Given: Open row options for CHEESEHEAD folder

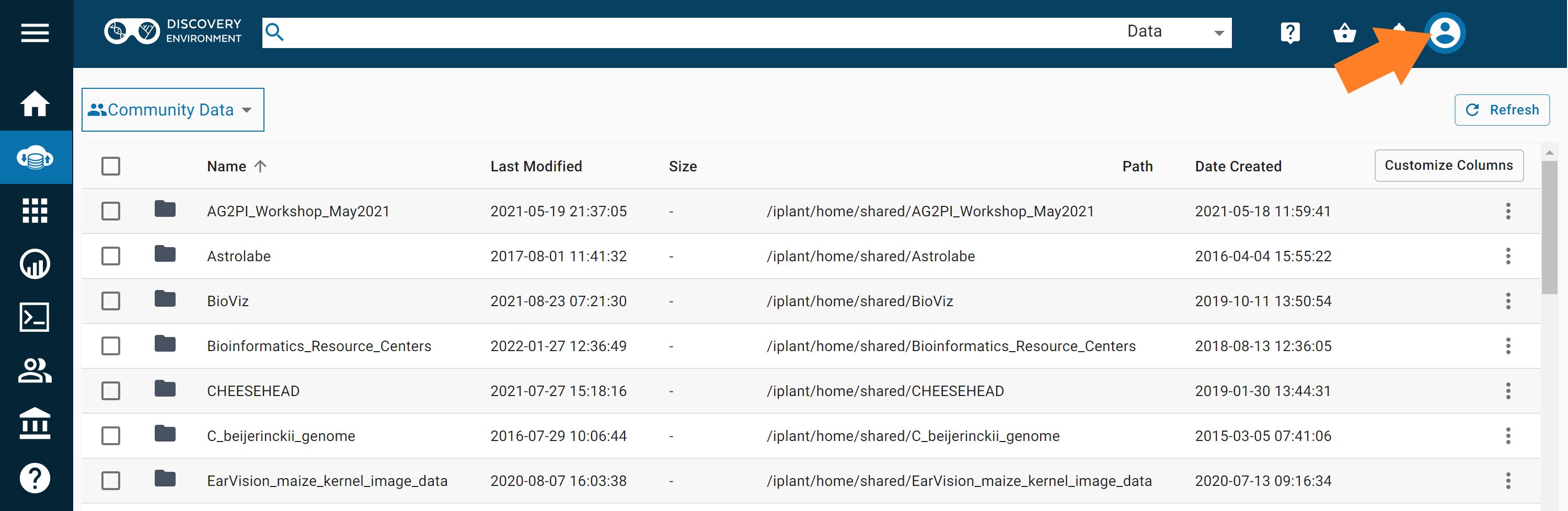Looking at the screenshot, I should click(1508, 390).
